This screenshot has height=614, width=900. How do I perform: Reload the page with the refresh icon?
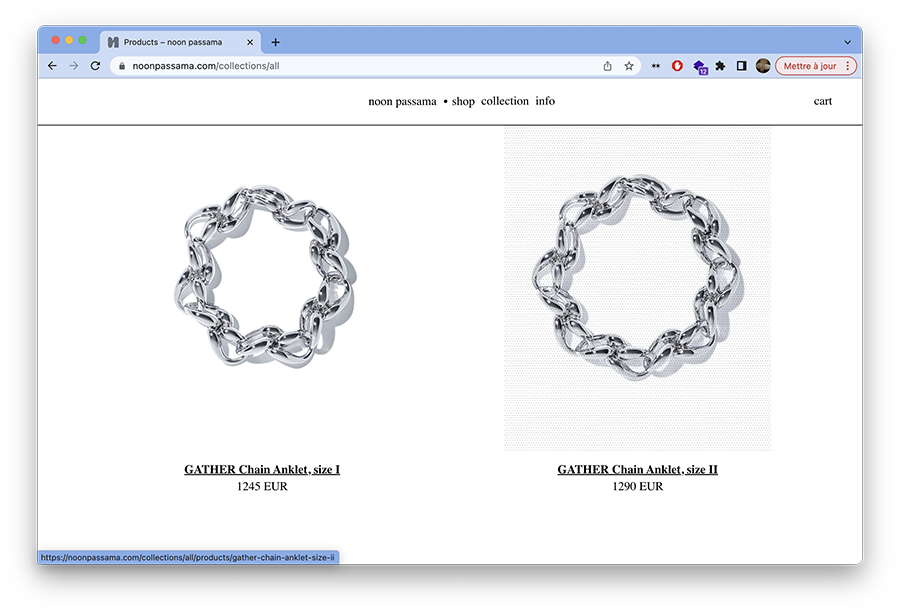point(95,66)
